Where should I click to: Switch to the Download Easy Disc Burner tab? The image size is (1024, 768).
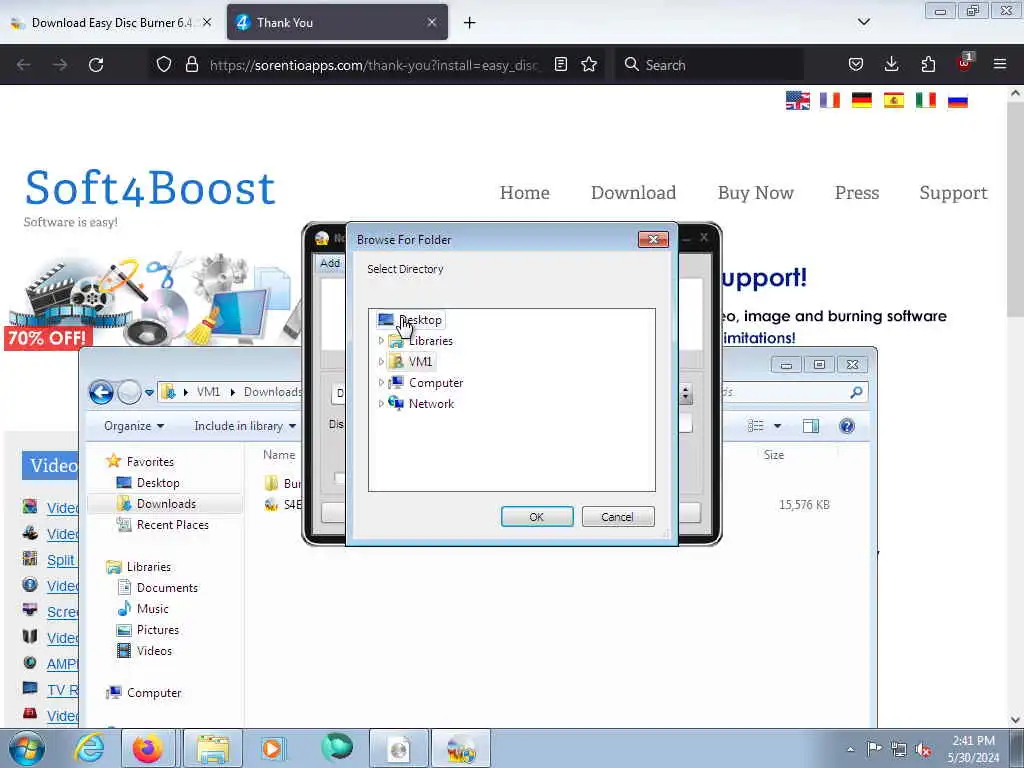click(111, 23)
